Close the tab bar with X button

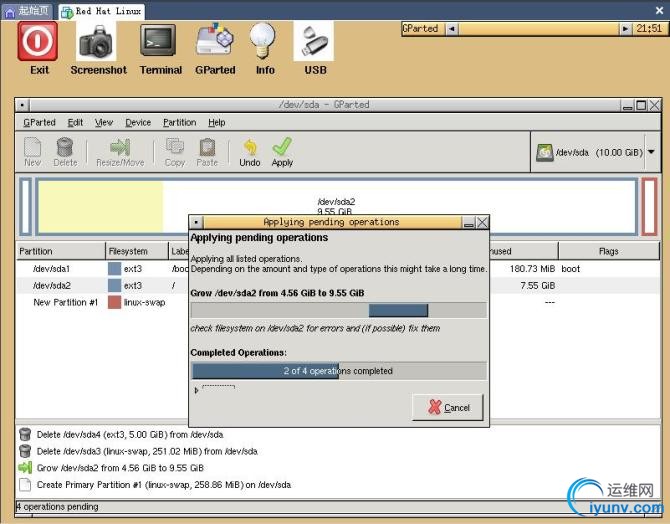coord(659,11)
